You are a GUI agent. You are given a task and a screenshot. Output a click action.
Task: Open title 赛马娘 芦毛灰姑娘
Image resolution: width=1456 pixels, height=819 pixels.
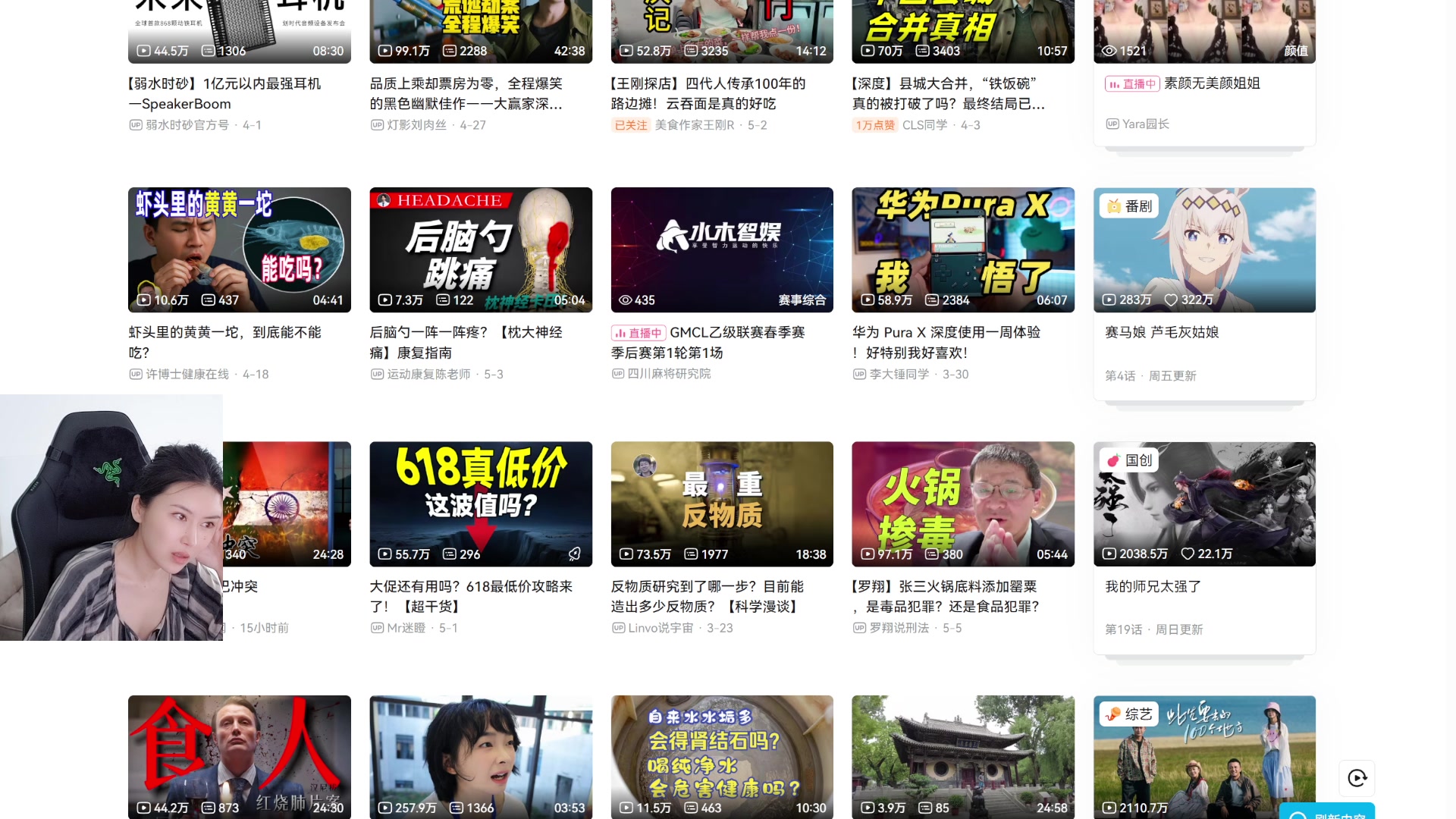tap(1162, 332)
